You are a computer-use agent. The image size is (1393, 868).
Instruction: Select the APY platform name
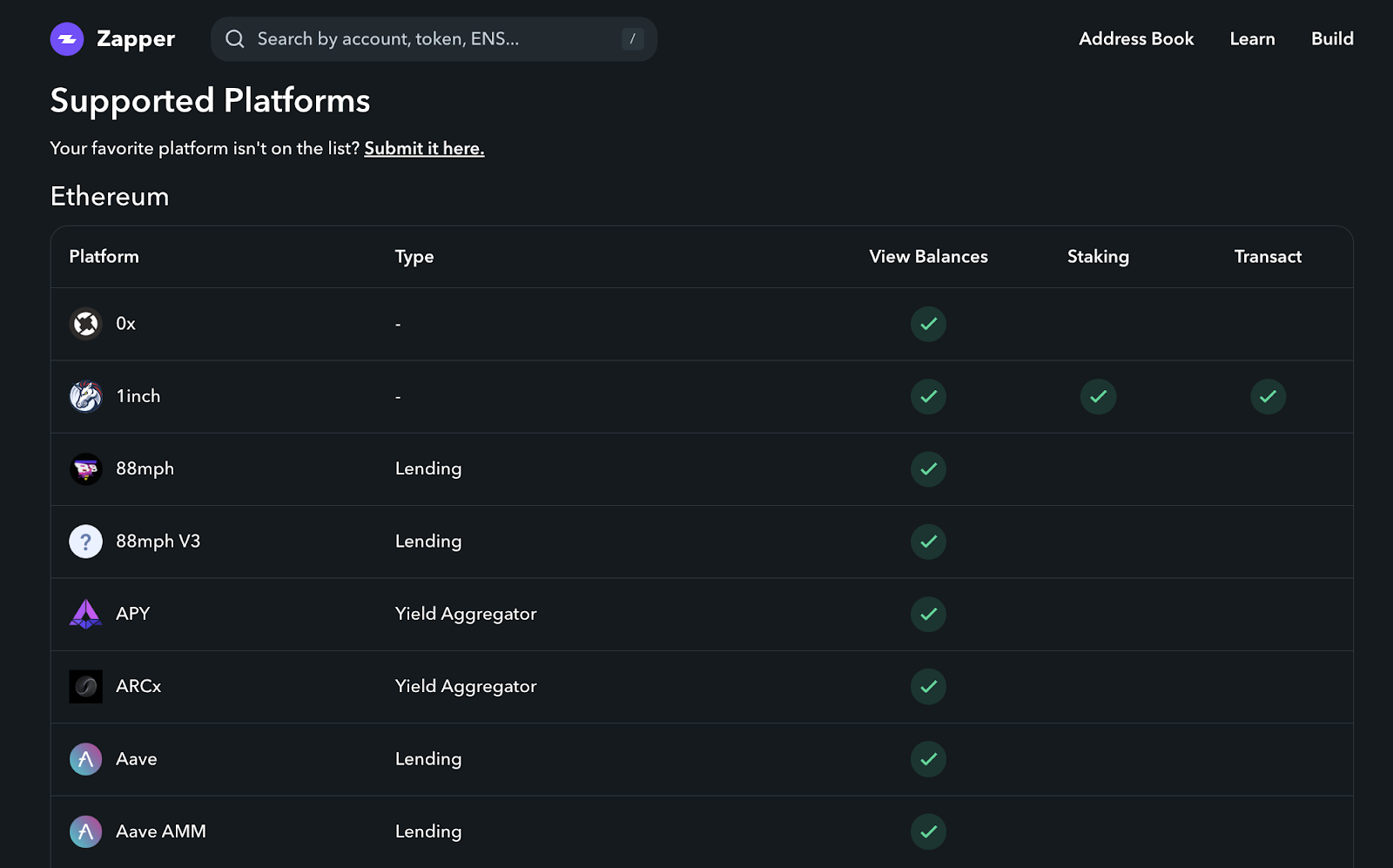point(132,614)
